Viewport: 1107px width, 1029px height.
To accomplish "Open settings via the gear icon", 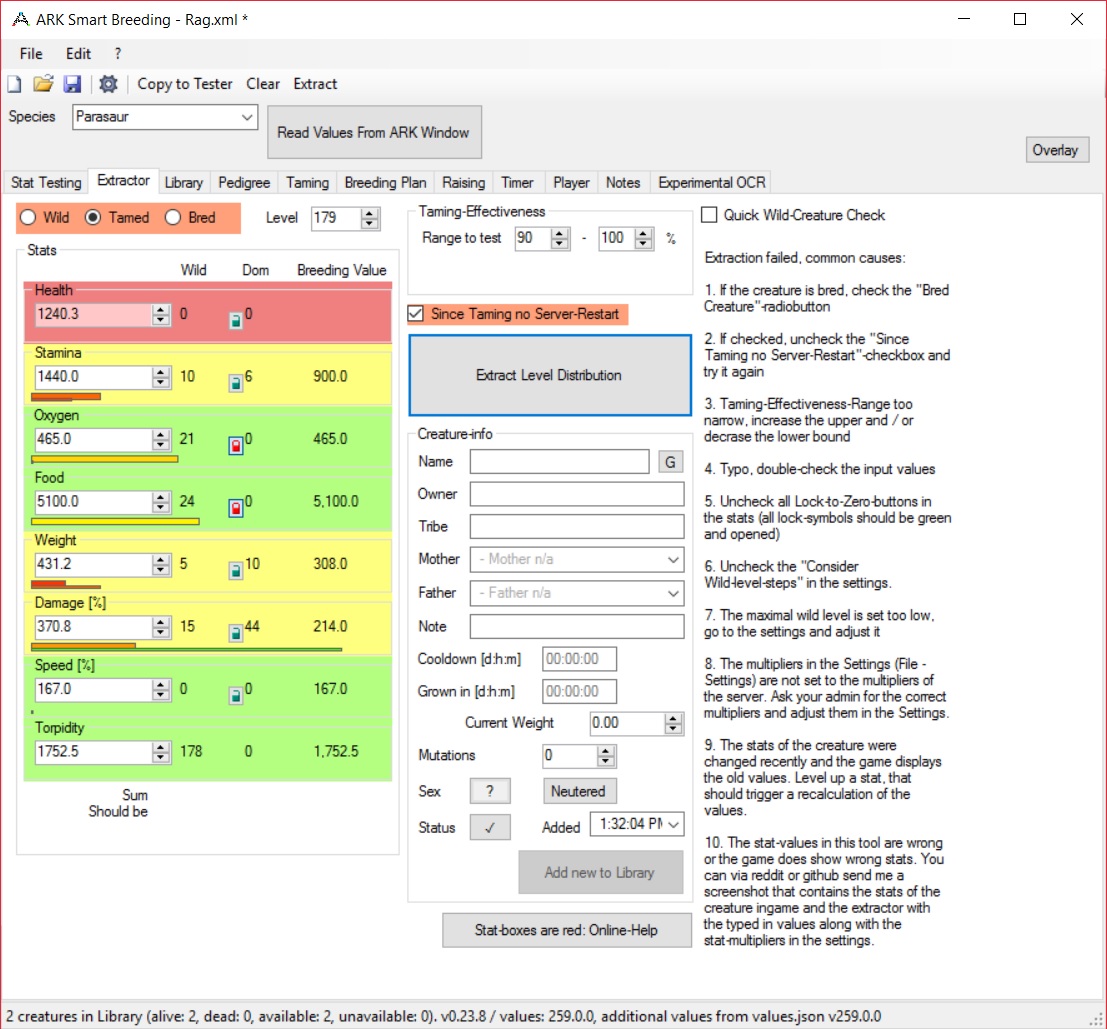I will (x=108, y=84).
